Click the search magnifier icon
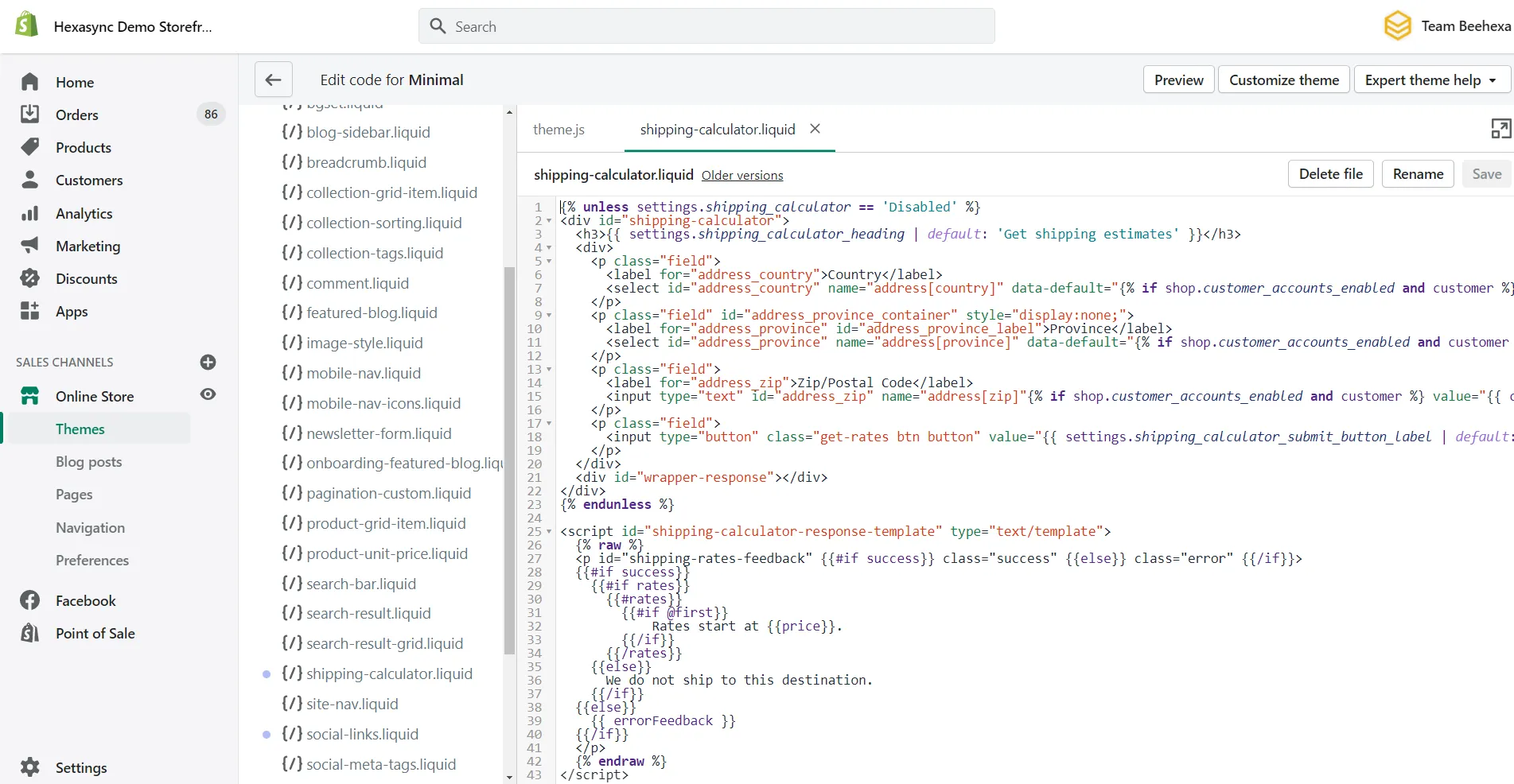The width and height of the screenshot is (1514, 784). (438, 26)
